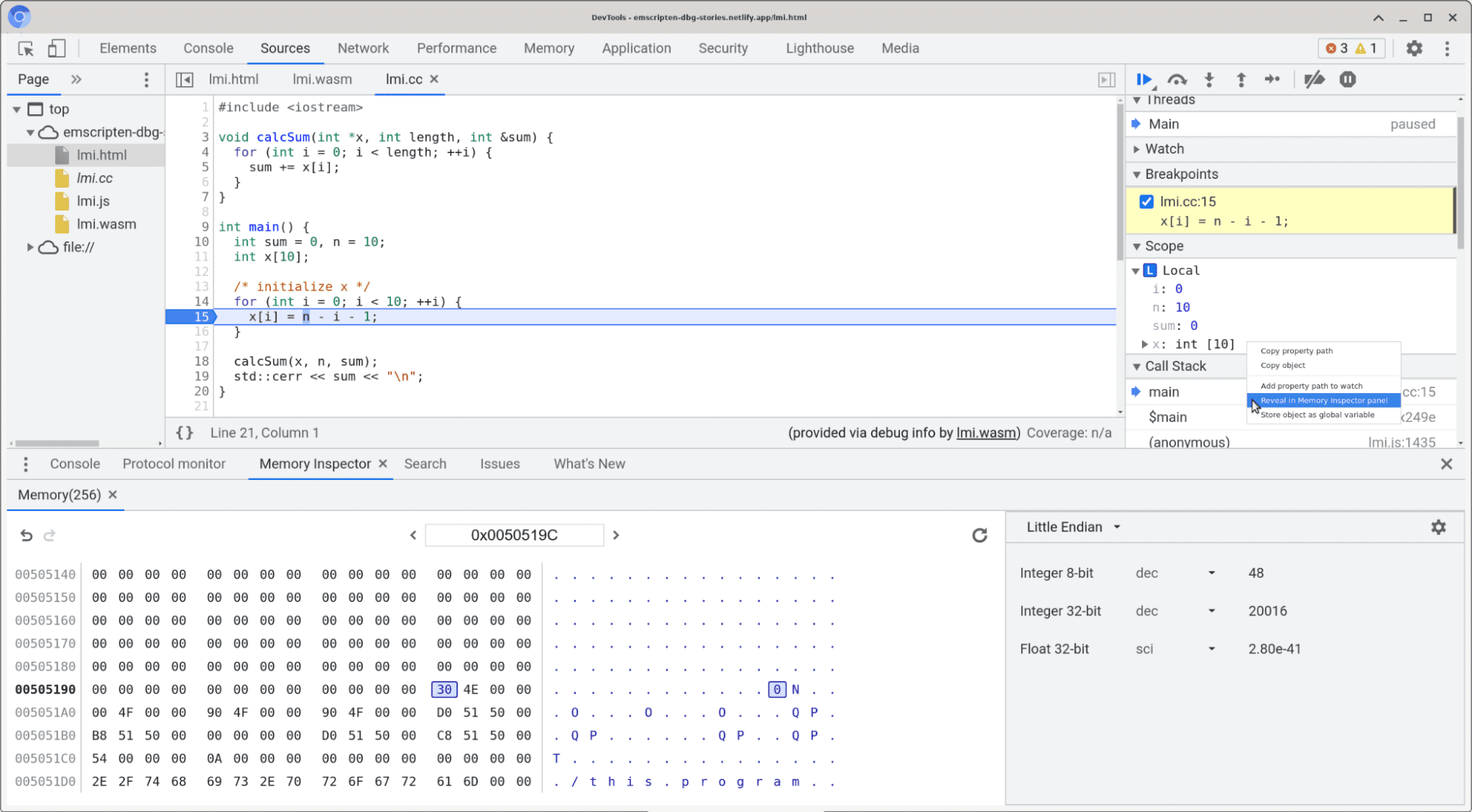Select Integer 8-bit dec format dropdown
The image size is (1472, 812).
pos(1175,572)
